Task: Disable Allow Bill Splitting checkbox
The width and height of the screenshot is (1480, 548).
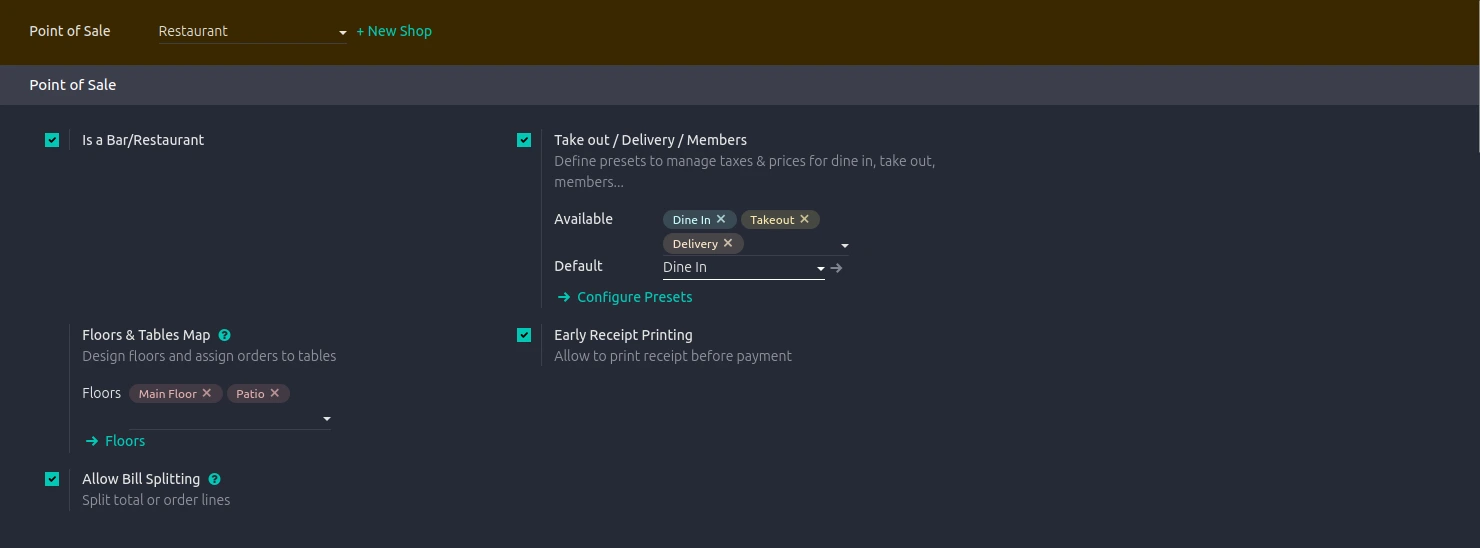Action: pos(52,479)
